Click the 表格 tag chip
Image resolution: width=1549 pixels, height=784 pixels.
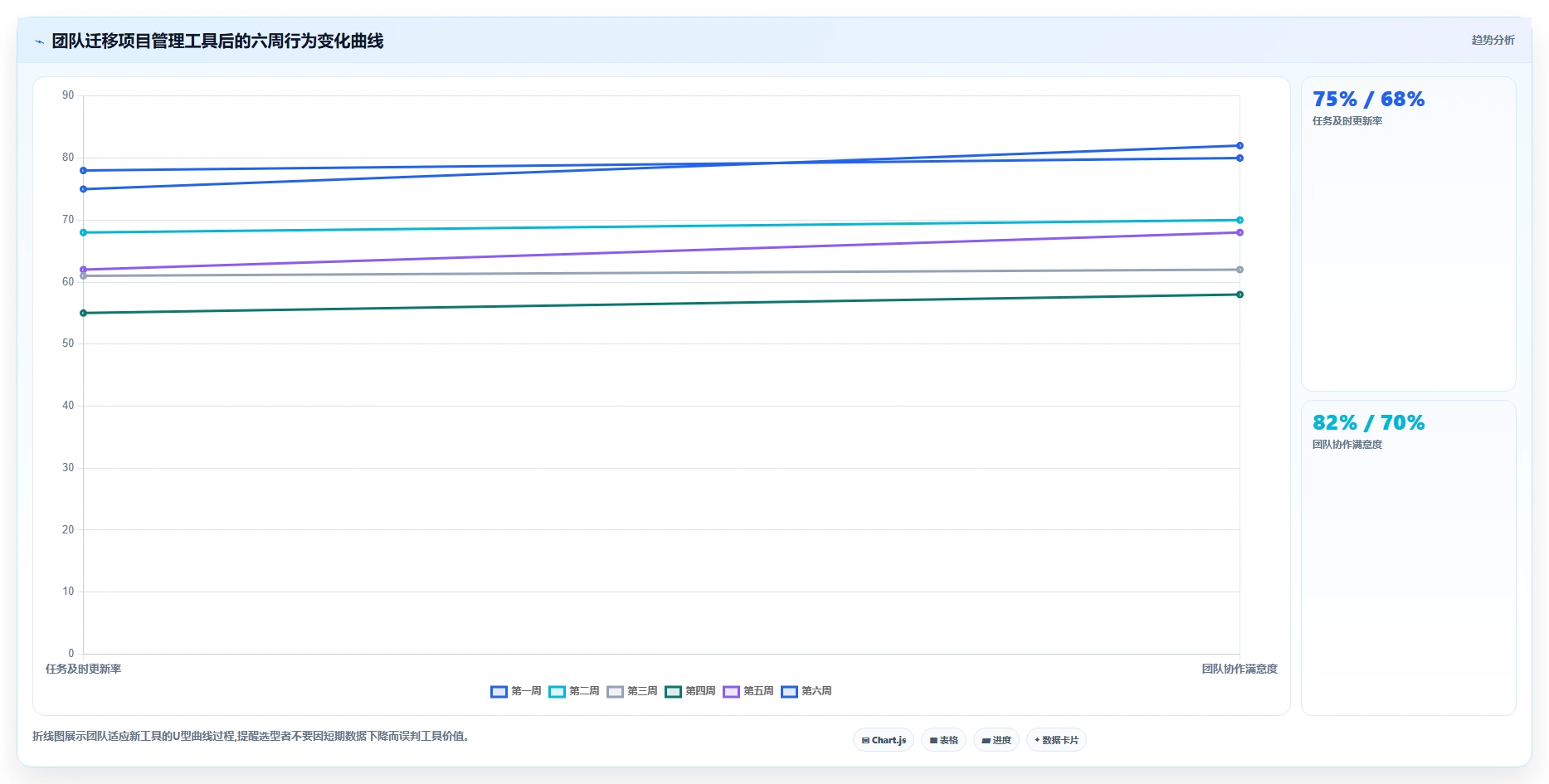[943, 740]
